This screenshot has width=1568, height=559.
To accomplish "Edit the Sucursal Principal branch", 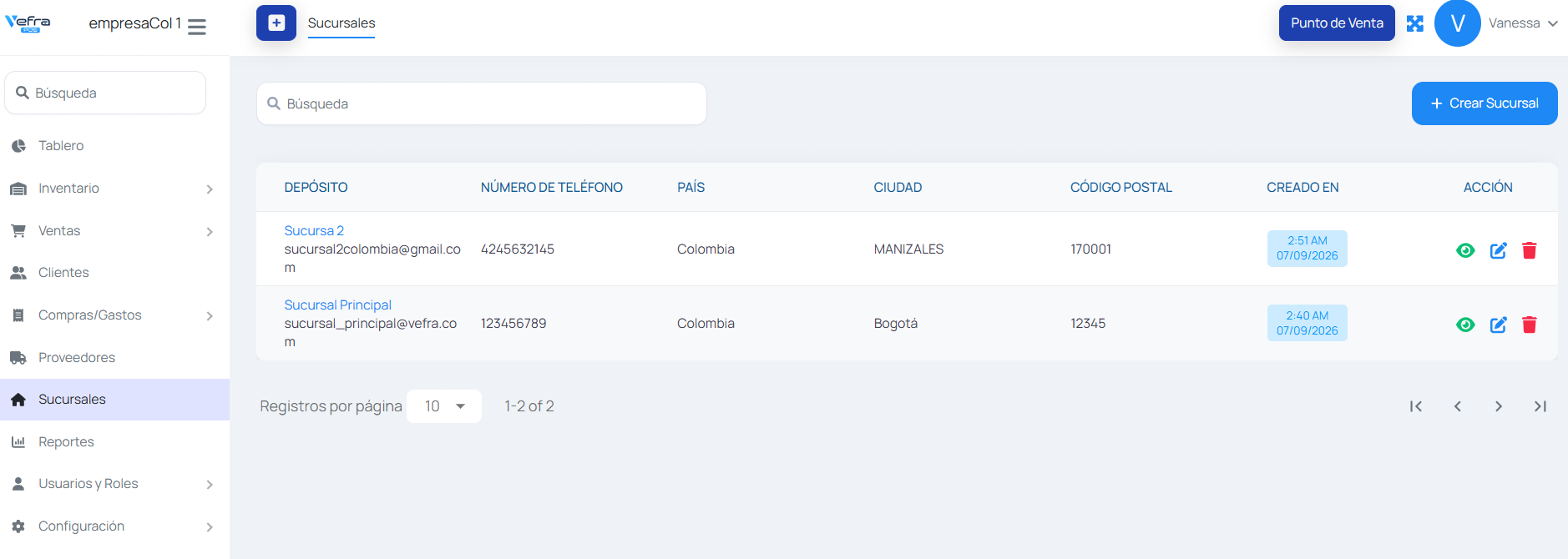I will 1499,325.
